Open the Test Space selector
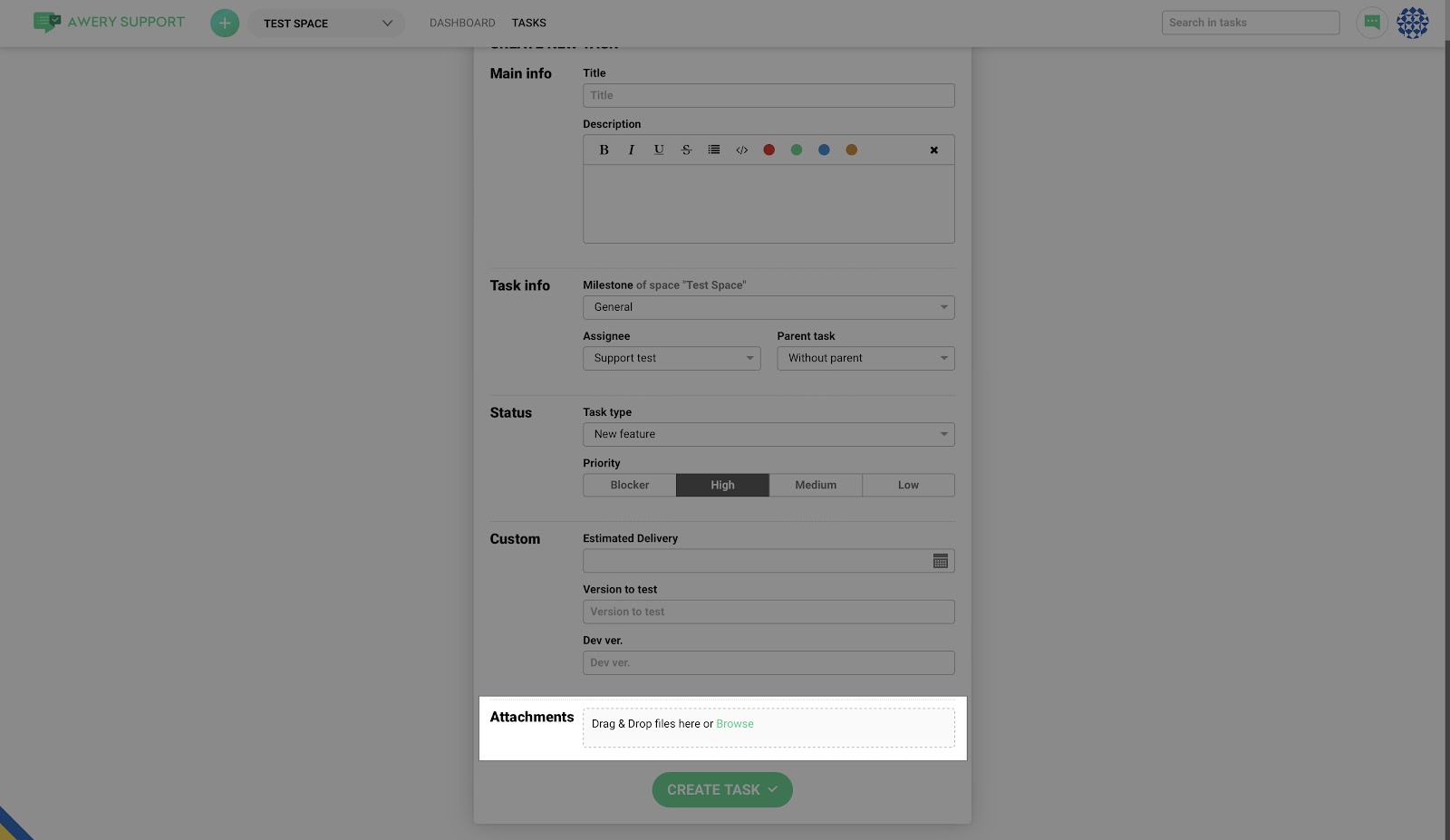This screenshot has width=1450, height=840. [326, 24]
